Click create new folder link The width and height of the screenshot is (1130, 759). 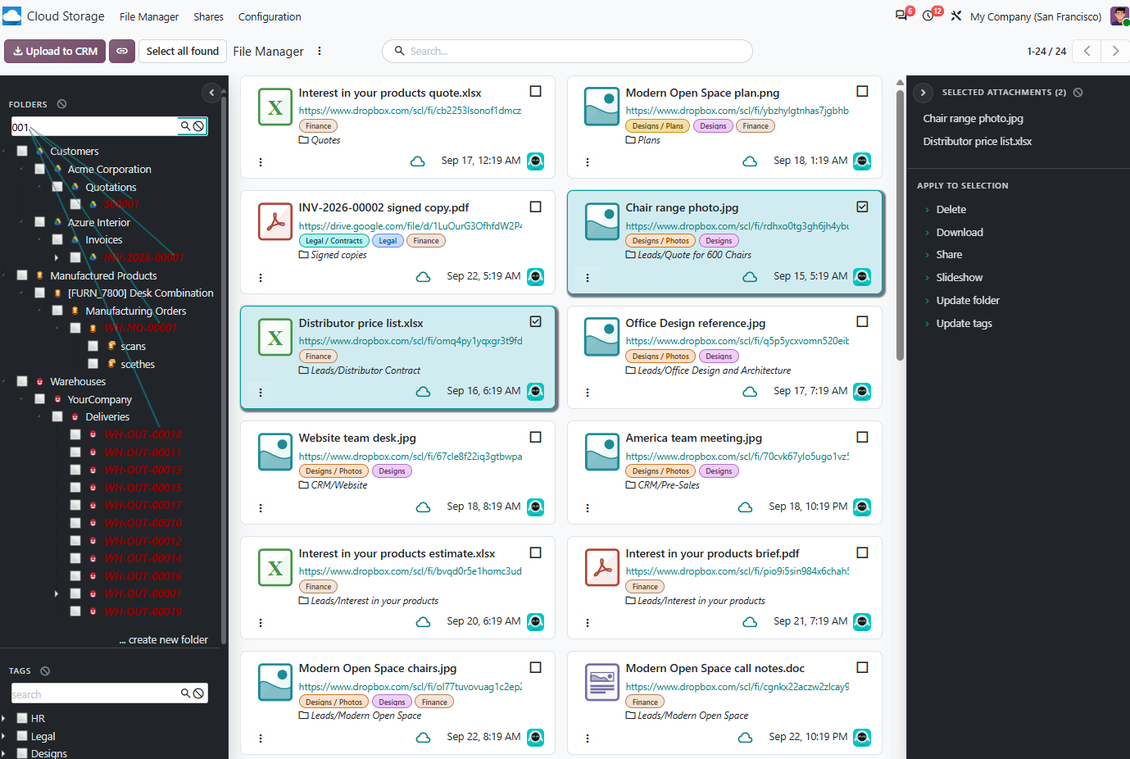point(164,640)
